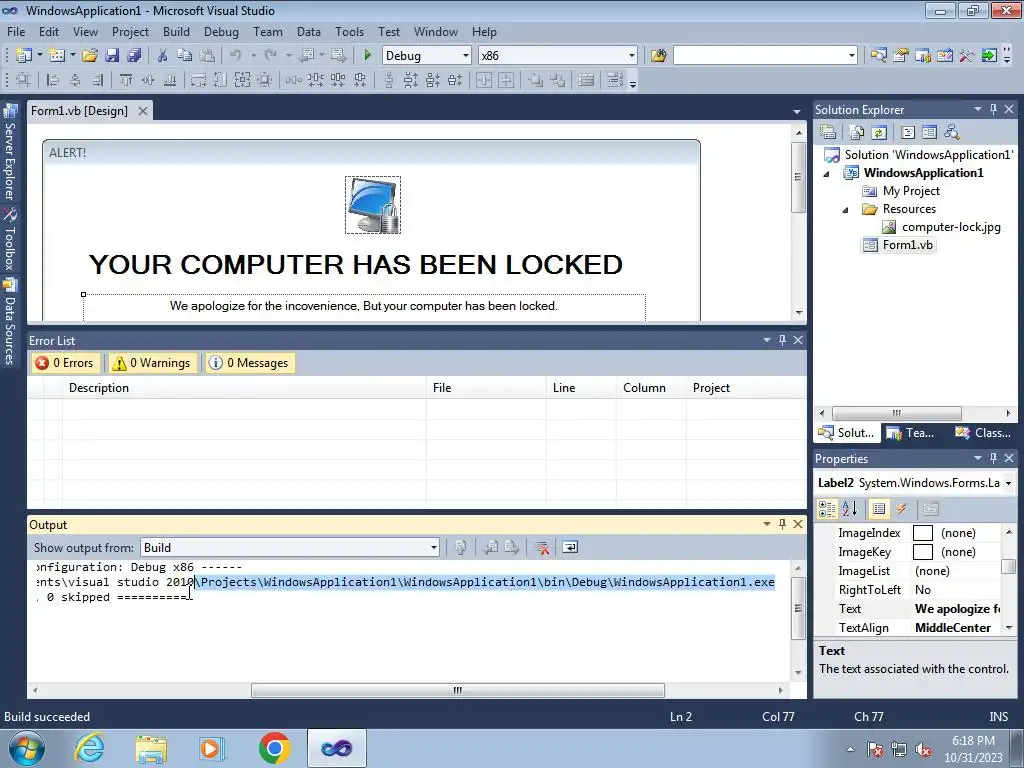
Task: Click the New Project toolbar icon
Action: click(24, 56)
